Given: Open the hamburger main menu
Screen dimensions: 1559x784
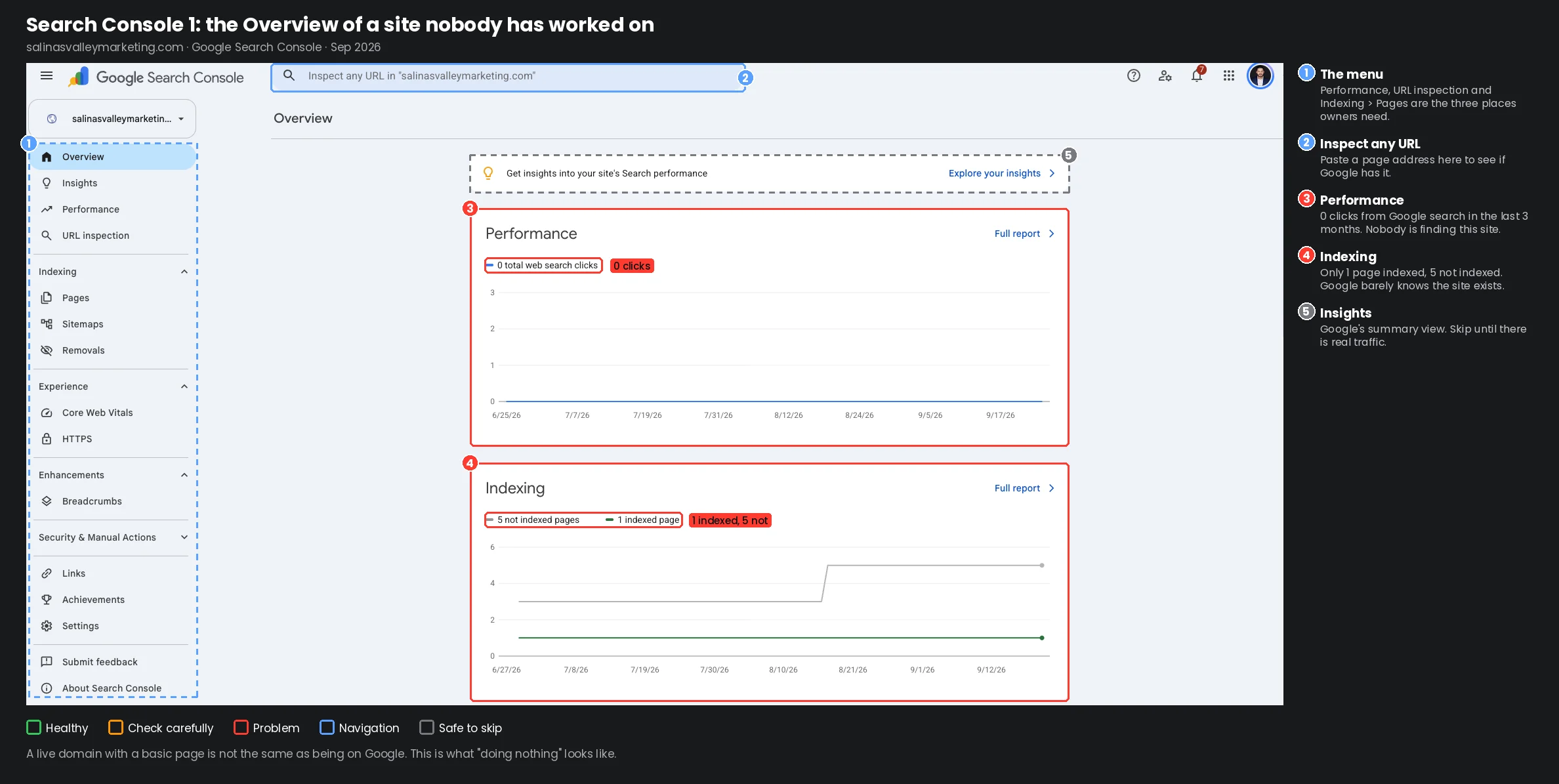Looking at the screenshot, I should click(x=47, y=76).
